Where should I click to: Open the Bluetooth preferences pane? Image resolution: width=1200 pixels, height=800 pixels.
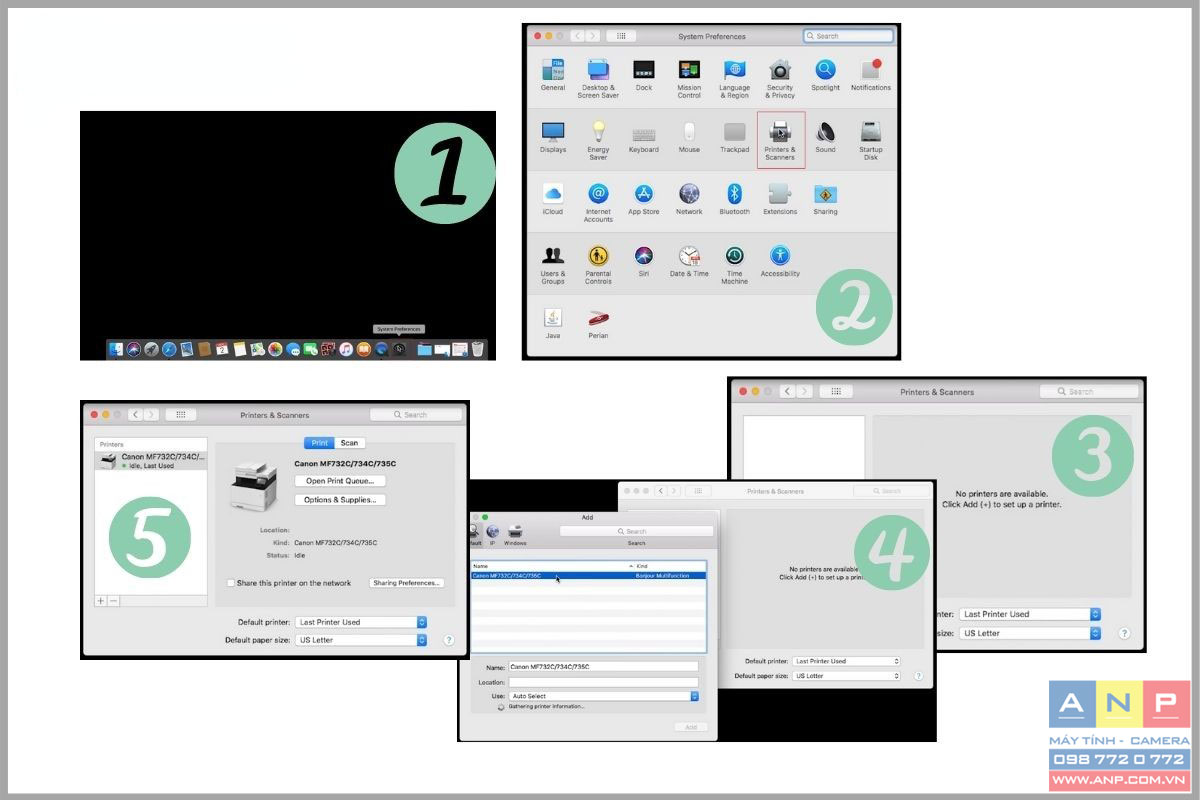734,199
